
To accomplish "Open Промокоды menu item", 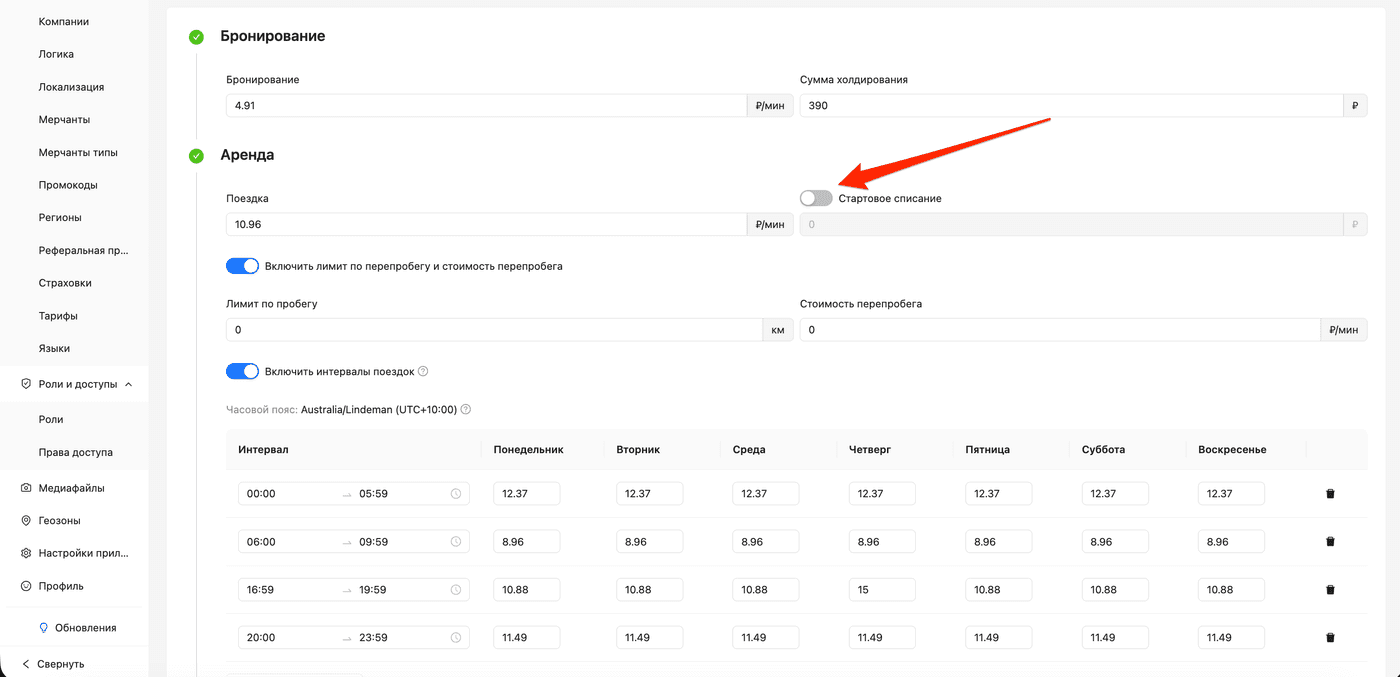I will coord(68,185).
